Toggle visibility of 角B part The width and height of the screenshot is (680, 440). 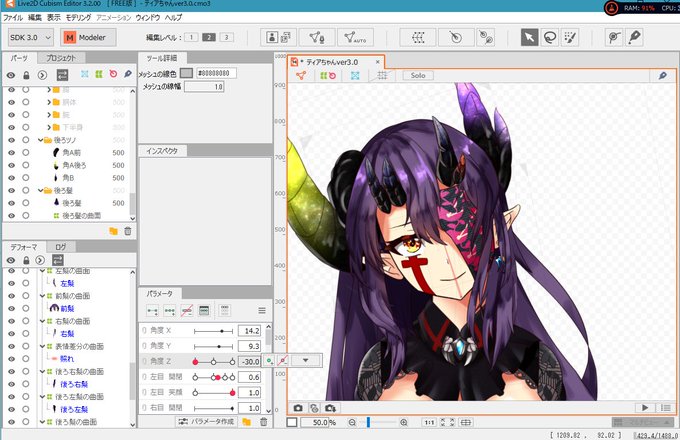point(11,178)
